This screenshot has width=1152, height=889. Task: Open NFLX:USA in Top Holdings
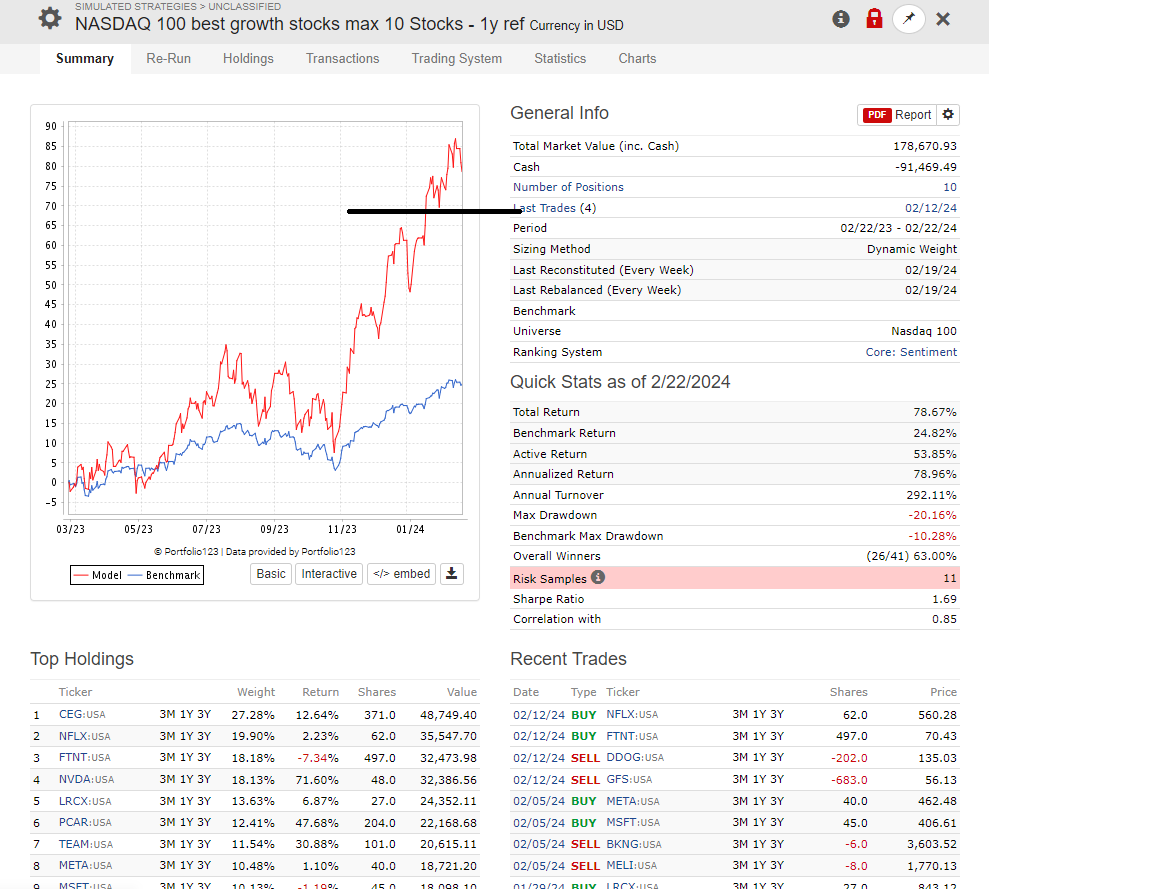(84, 736)
